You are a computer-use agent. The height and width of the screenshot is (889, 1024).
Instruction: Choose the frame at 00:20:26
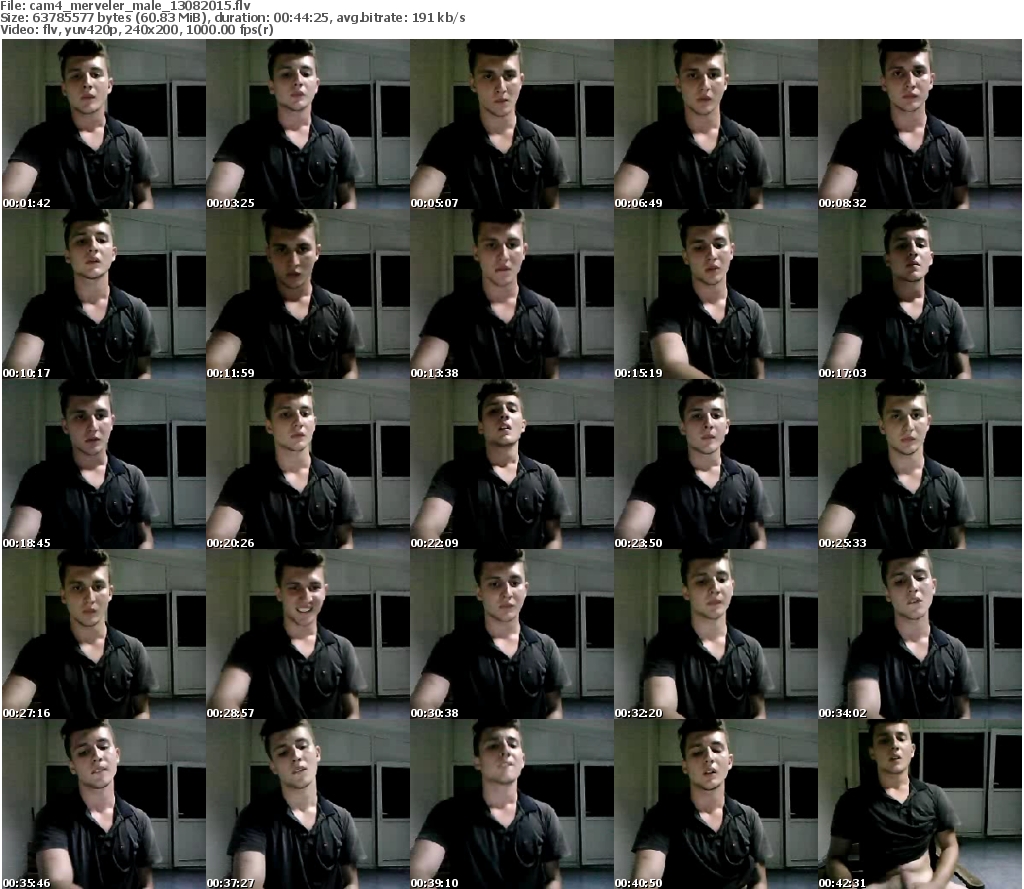(308, 464)
